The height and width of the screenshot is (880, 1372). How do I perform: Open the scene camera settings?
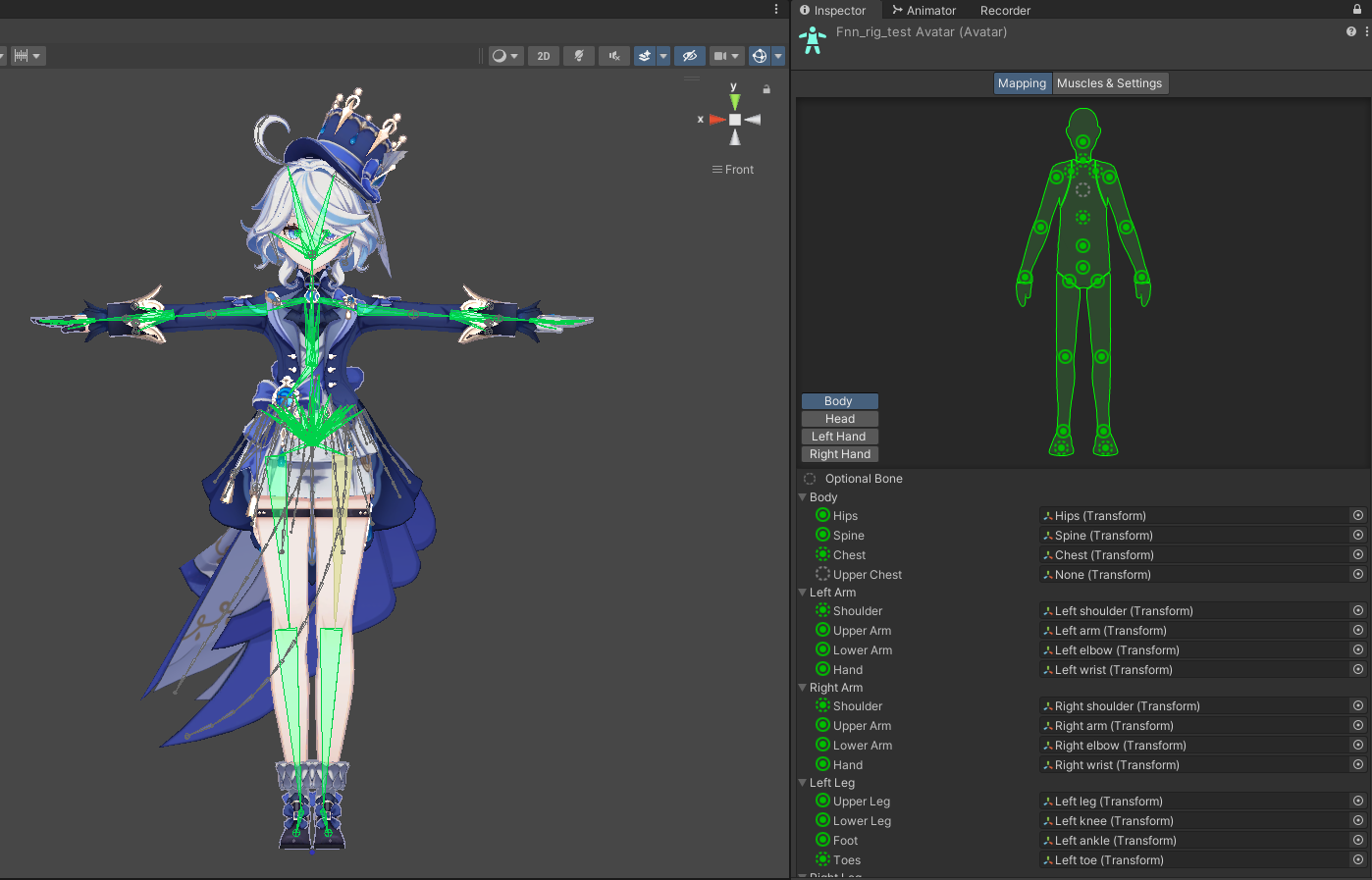click(x=725, y=56)
